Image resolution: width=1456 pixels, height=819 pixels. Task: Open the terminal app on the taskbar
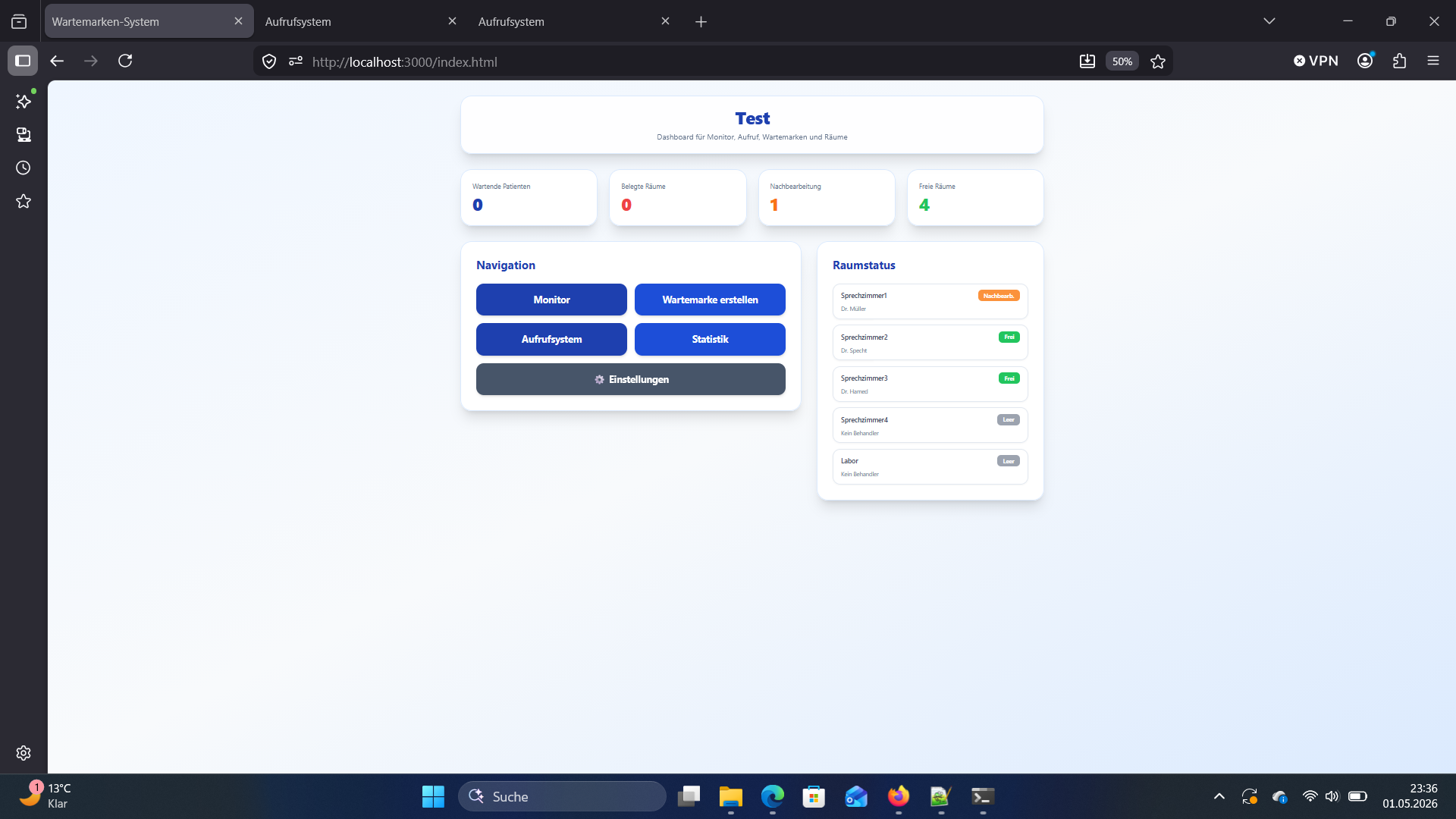tap(983, 796)
